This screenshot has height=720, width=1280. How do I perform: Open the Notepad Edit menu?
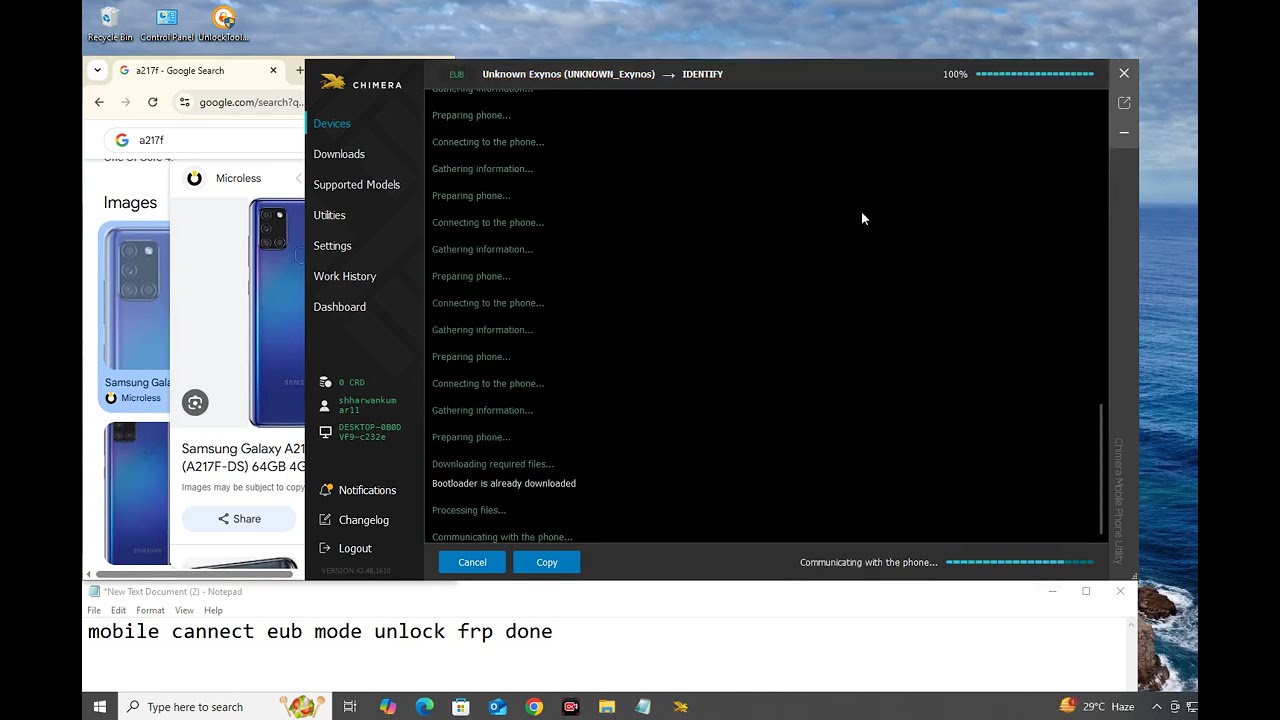(118, 610)
